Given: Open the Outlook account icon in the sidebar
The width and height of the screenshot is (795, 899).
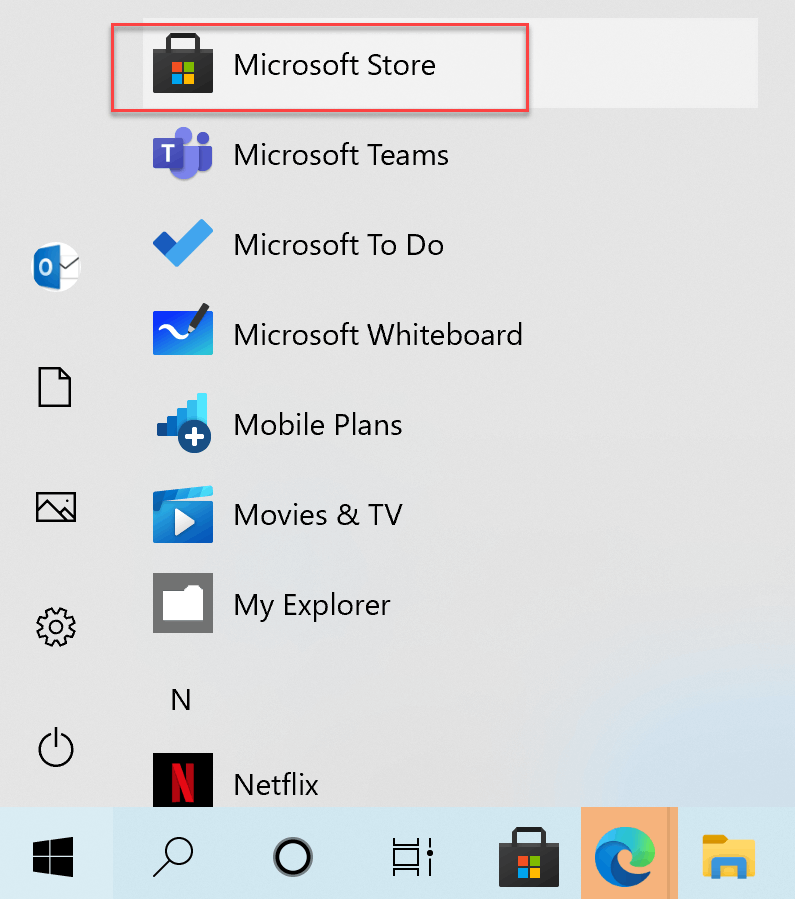Looking at the screenshot, I should click(56, 267).
